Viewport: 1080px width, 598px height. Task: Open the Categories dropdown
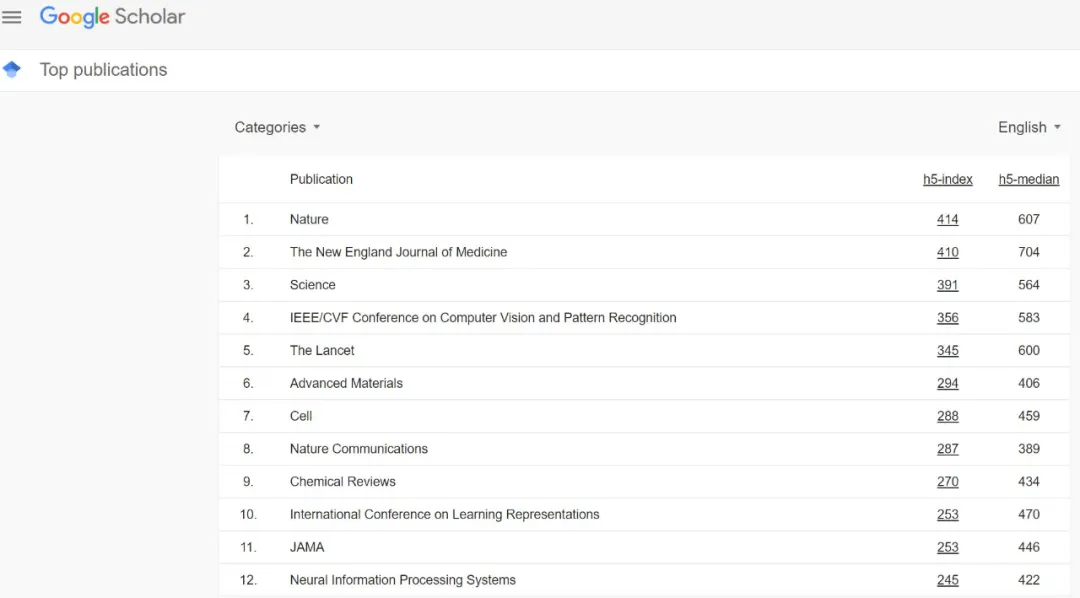tap(270, 127)
